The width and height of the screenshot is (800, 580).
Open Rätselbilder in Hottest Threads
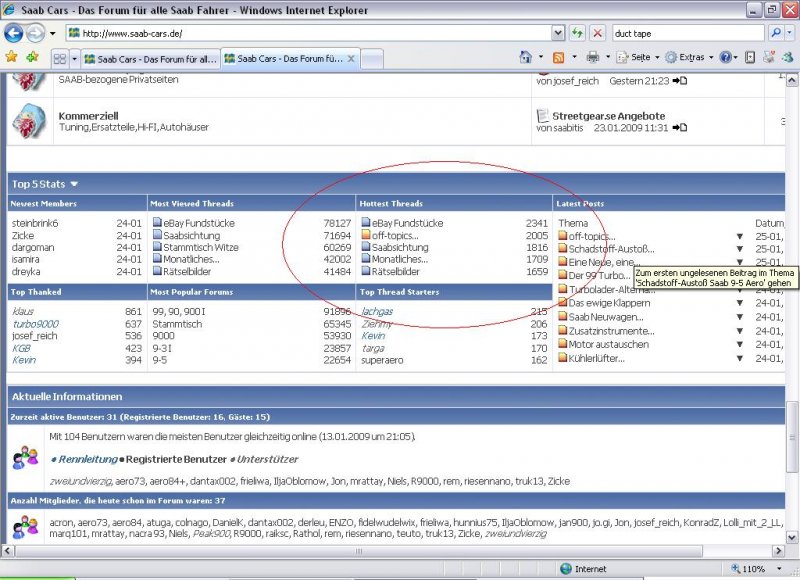coord(395,271)
